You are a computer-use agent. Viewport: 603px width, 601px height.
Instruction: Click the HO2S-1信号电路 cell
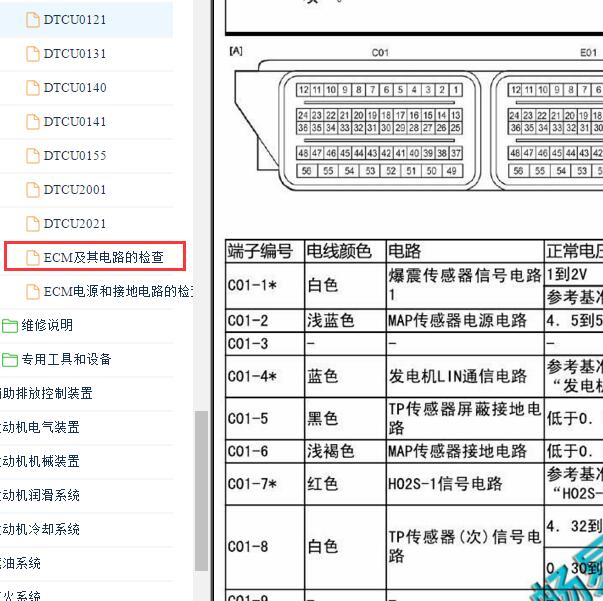pos(465,484)
